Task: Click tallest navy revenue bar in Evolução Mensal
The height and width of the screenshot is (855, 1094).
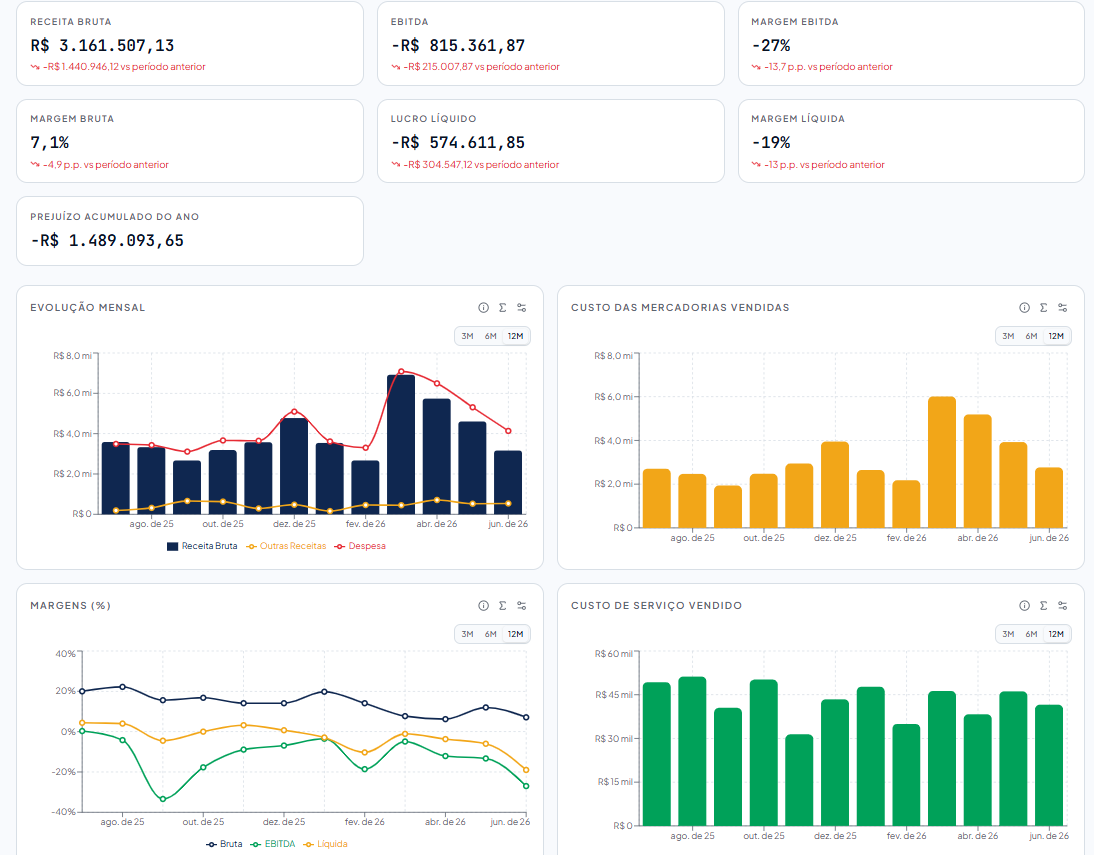Action: coord(401,445)
